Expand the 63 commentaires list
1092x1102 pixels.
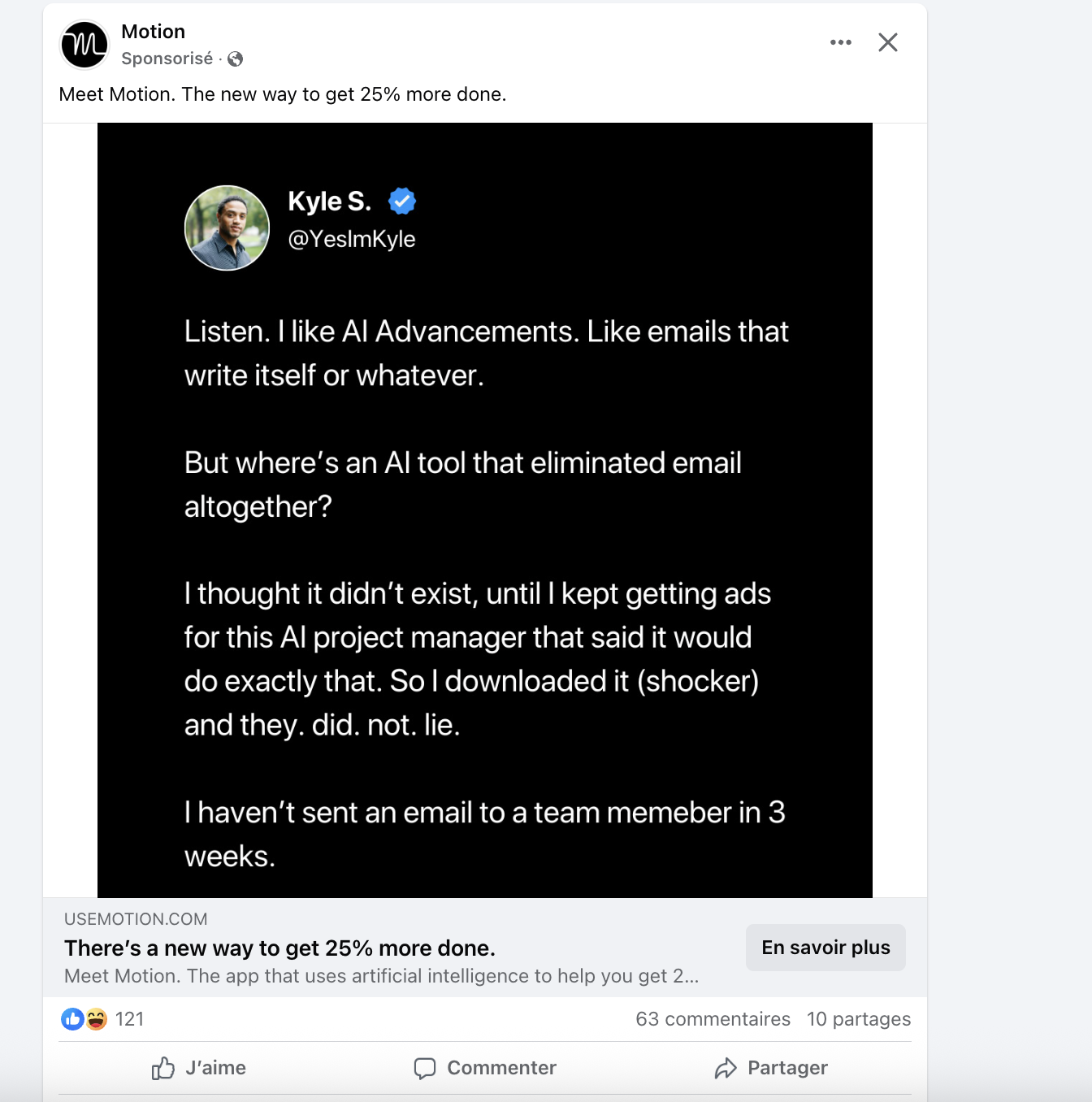713,1019
